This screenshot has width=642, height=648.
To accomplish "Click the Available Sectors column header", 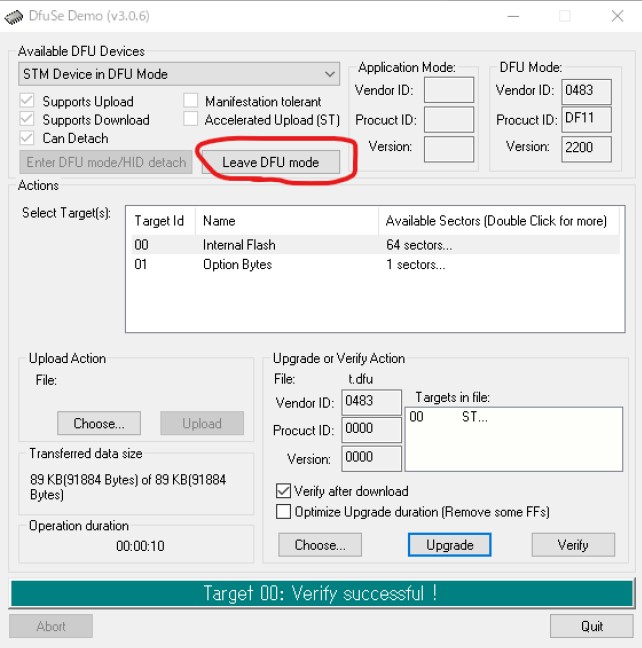I will pos(495,221).
